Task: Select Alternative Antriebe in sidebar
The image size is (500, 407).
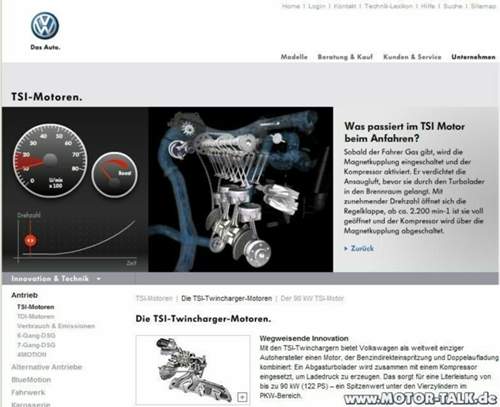Action: pyautogui.click(x=47, y=367)
